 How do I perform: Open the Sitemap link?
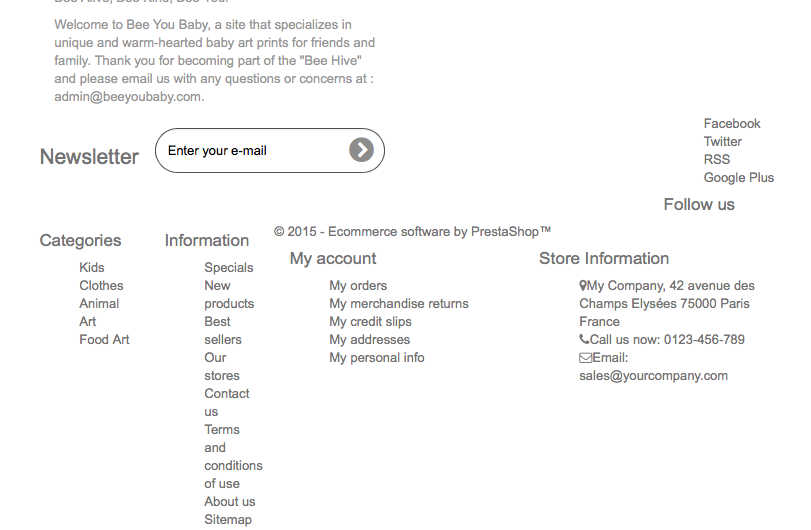pyautogui.click(x=228, y=520)
